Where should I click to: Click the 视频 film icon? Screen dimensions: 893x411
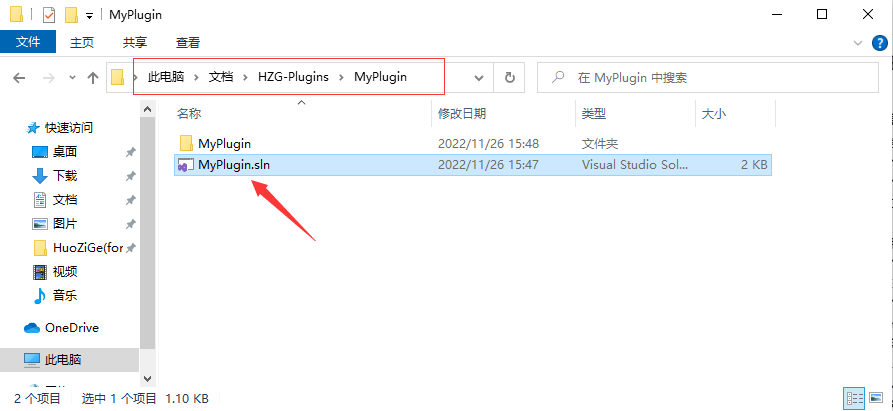[x=40, y=272]
